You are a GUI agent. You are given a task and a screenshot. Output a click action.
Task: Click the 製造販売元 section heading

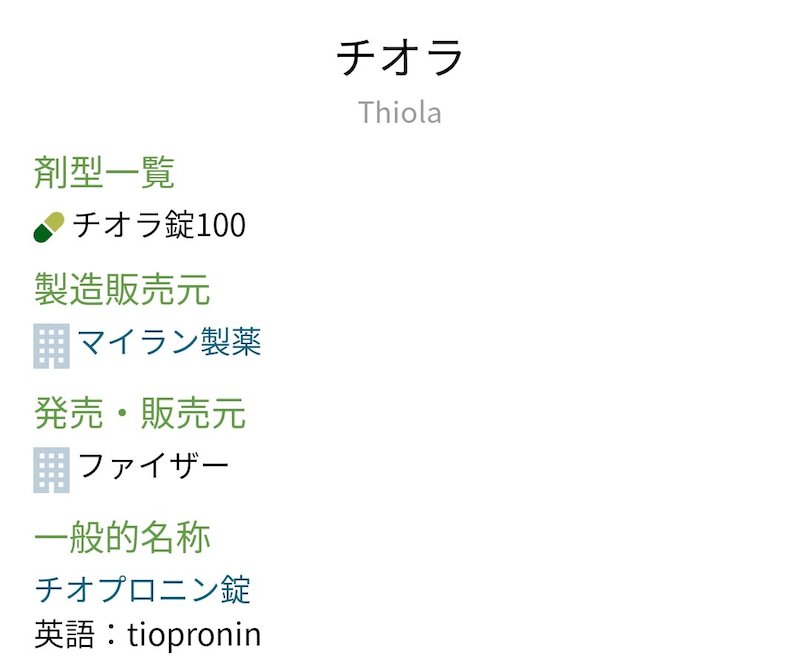[122, 290]
